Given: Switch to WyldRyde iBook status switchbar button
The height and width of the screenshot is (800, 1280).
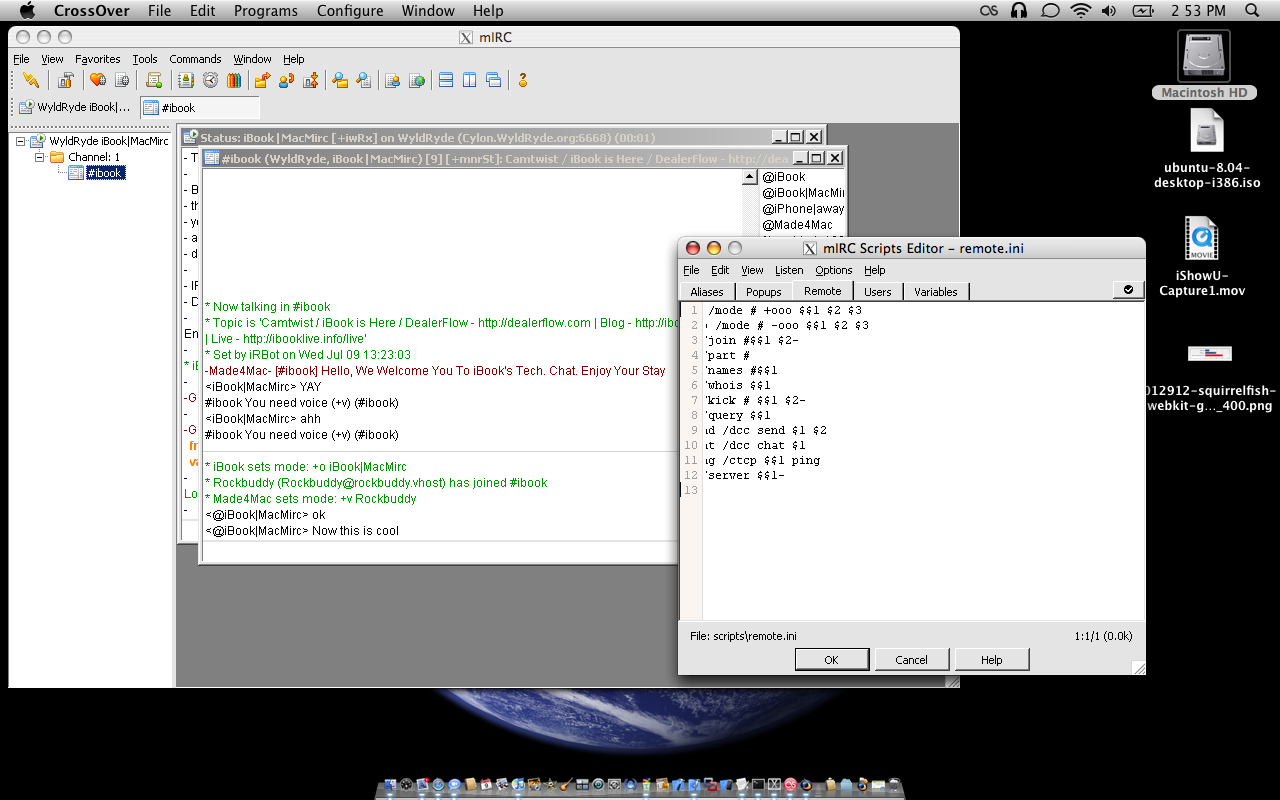Looking at the screenshot, I should (75, 107).
